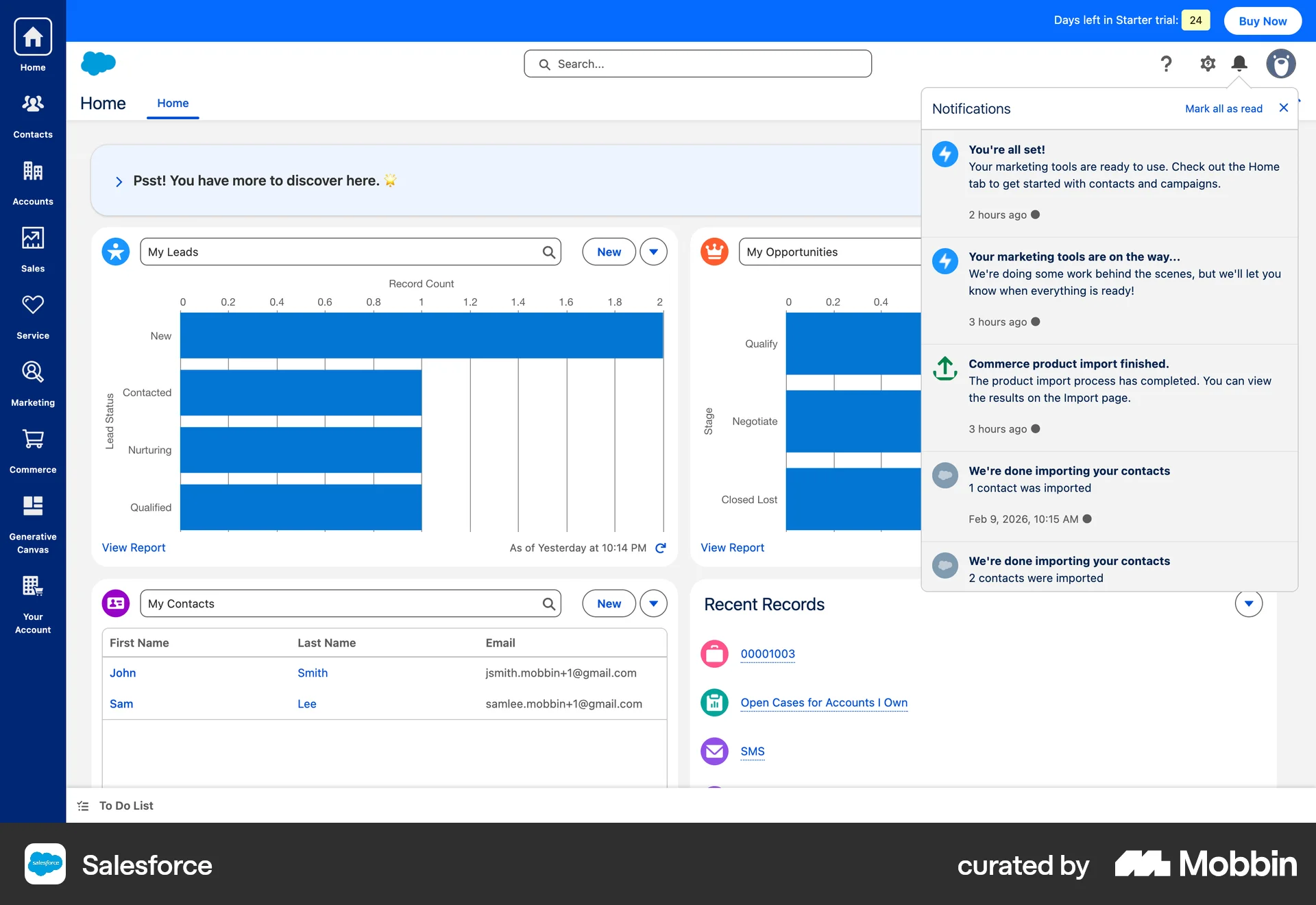Viewport: 1316px width, 905px height.
Task: Click the notifications bell icon
Action: (x=1239, y=63)
